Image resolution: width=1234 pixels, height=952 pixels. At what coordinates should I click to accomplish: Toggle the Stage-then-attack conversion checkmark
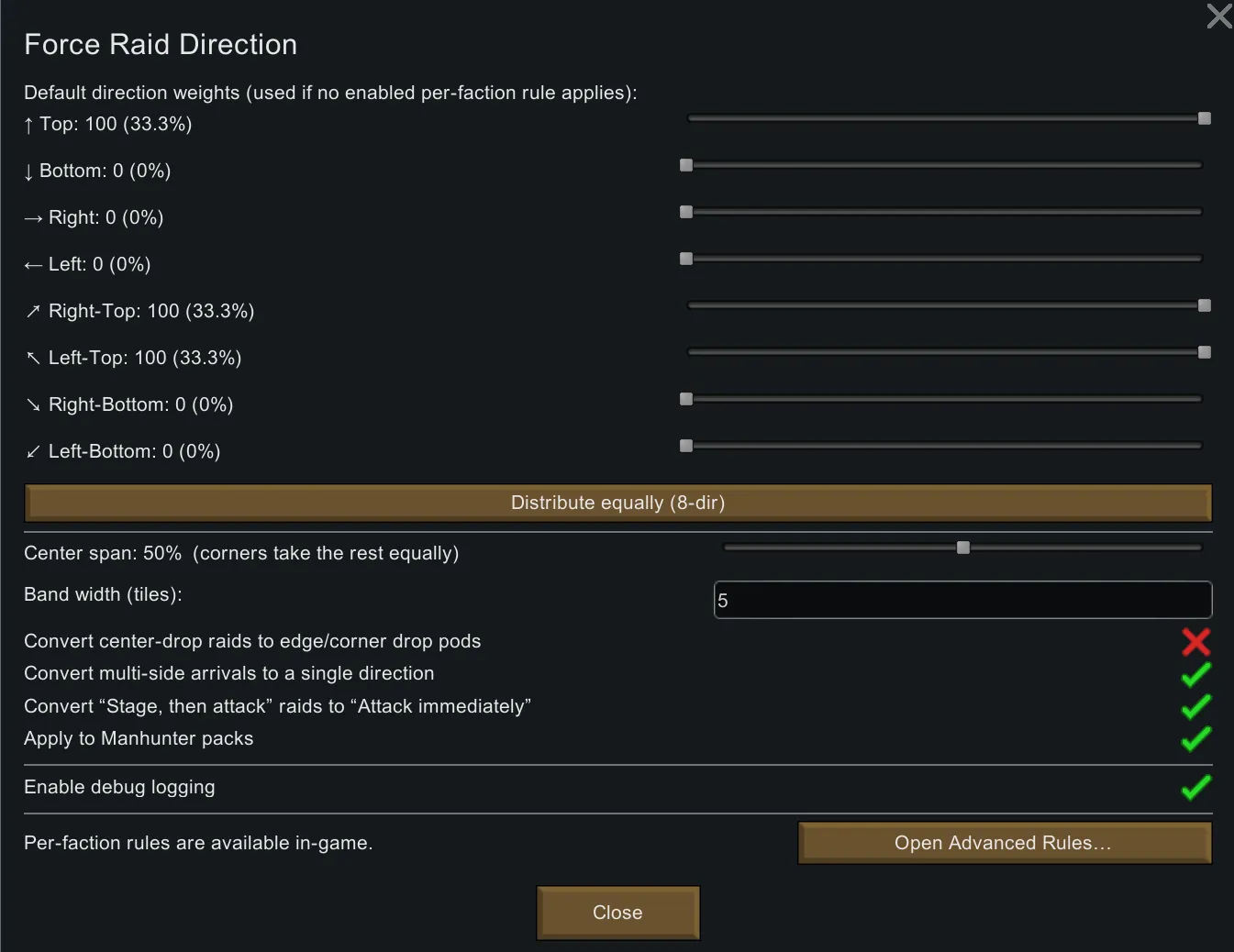1195,706
